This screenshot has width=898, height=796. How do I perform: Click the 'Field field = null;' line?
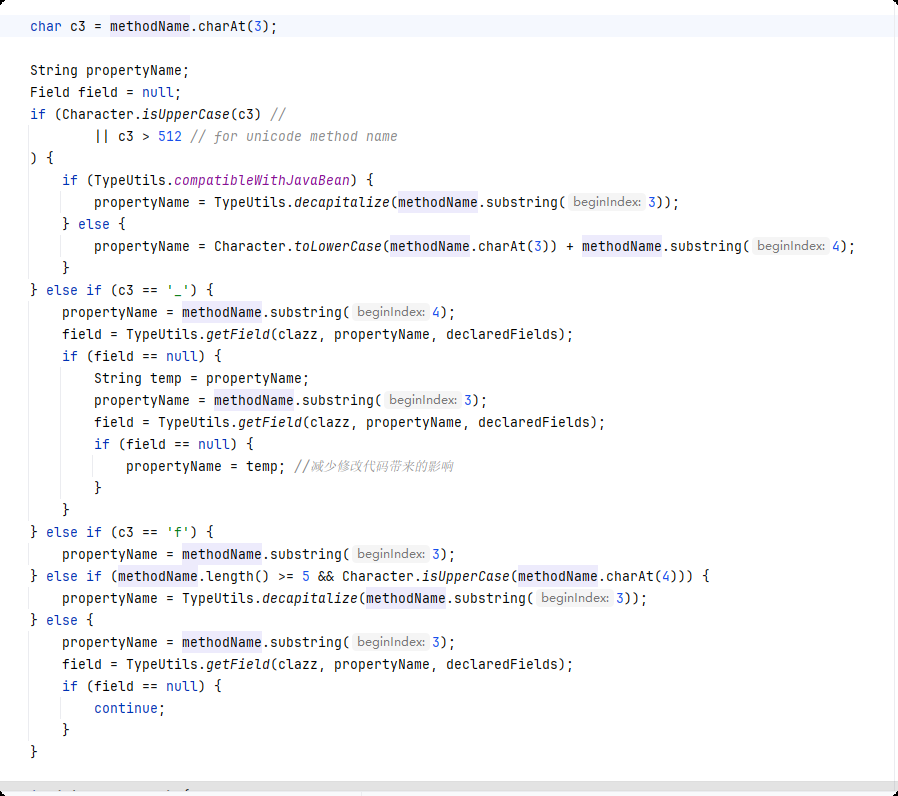(x=105, y=92)
